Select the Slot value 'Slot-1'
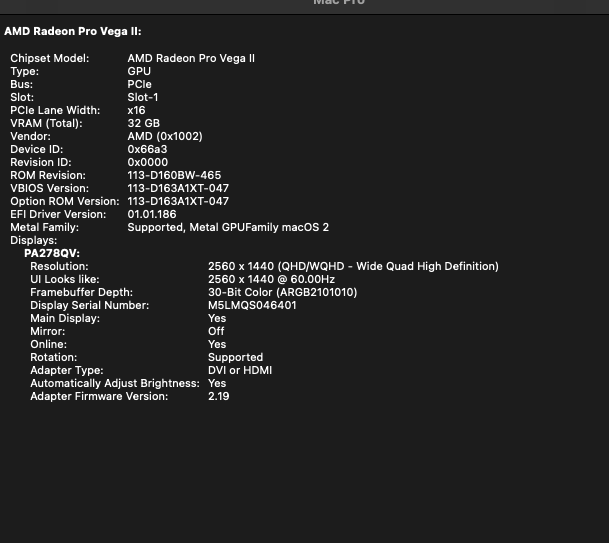 [143, 97]
